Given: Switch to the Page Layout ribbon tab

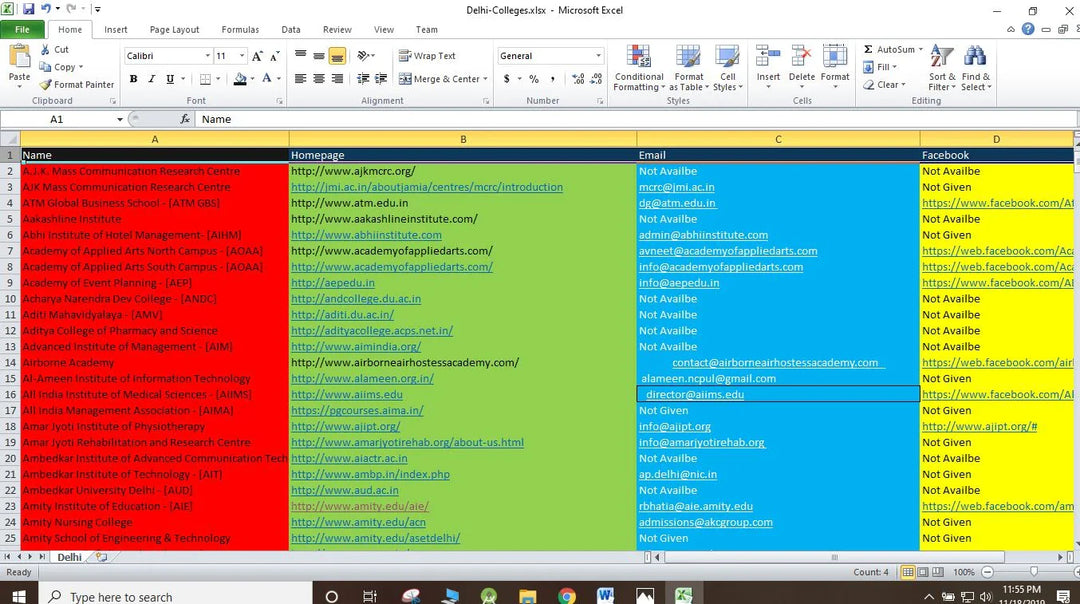Looking at the screenshot, I should click(x=173, y=29).
